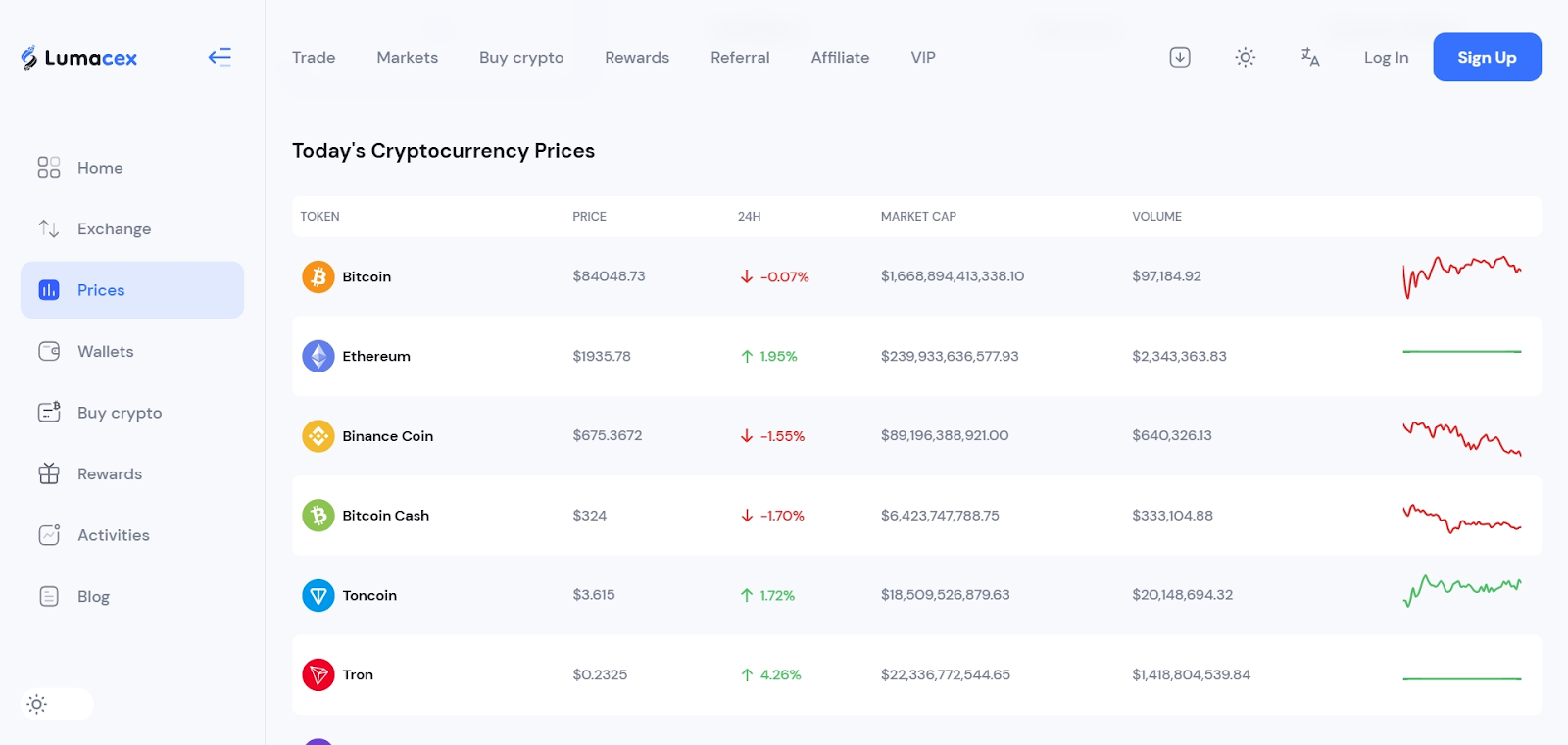The height and width of the screenshot is (745, 1568).
Task: Open the Affiliate page
Action: tap(840, 57)
